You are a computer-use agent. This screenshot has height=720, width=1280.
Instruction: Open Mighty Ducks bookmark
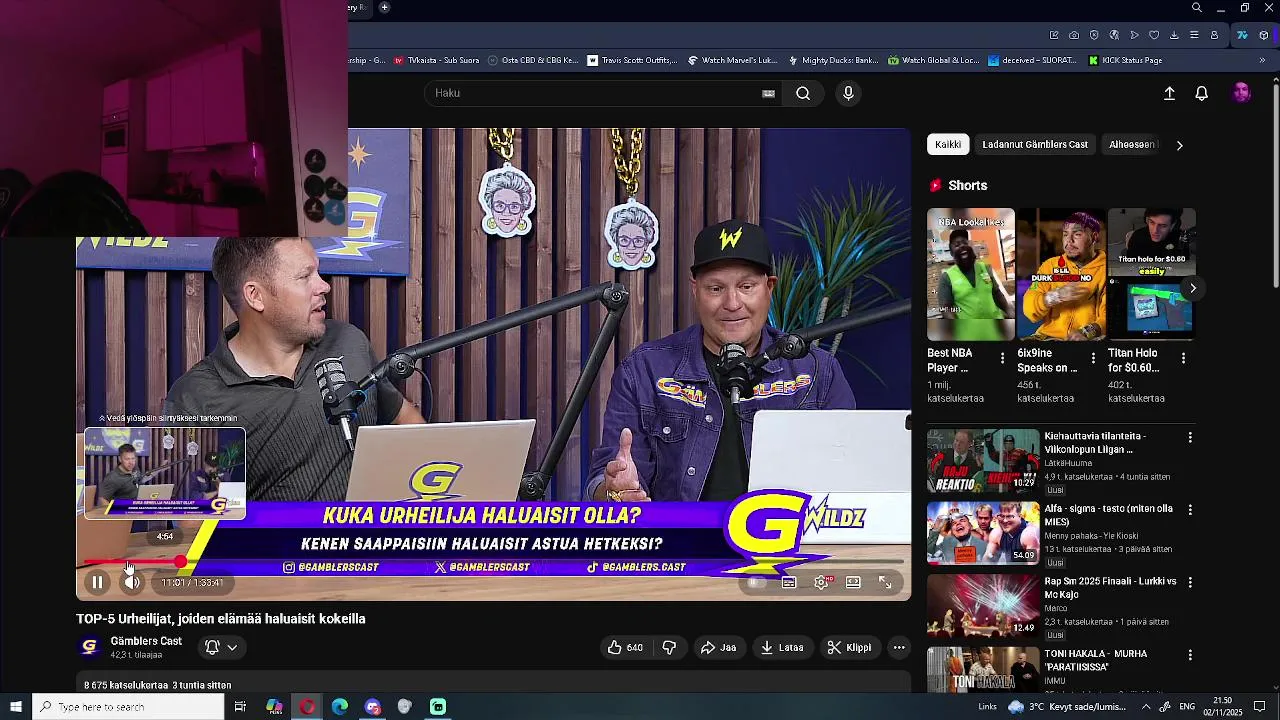pyautogui.click(x=832, y=60)
